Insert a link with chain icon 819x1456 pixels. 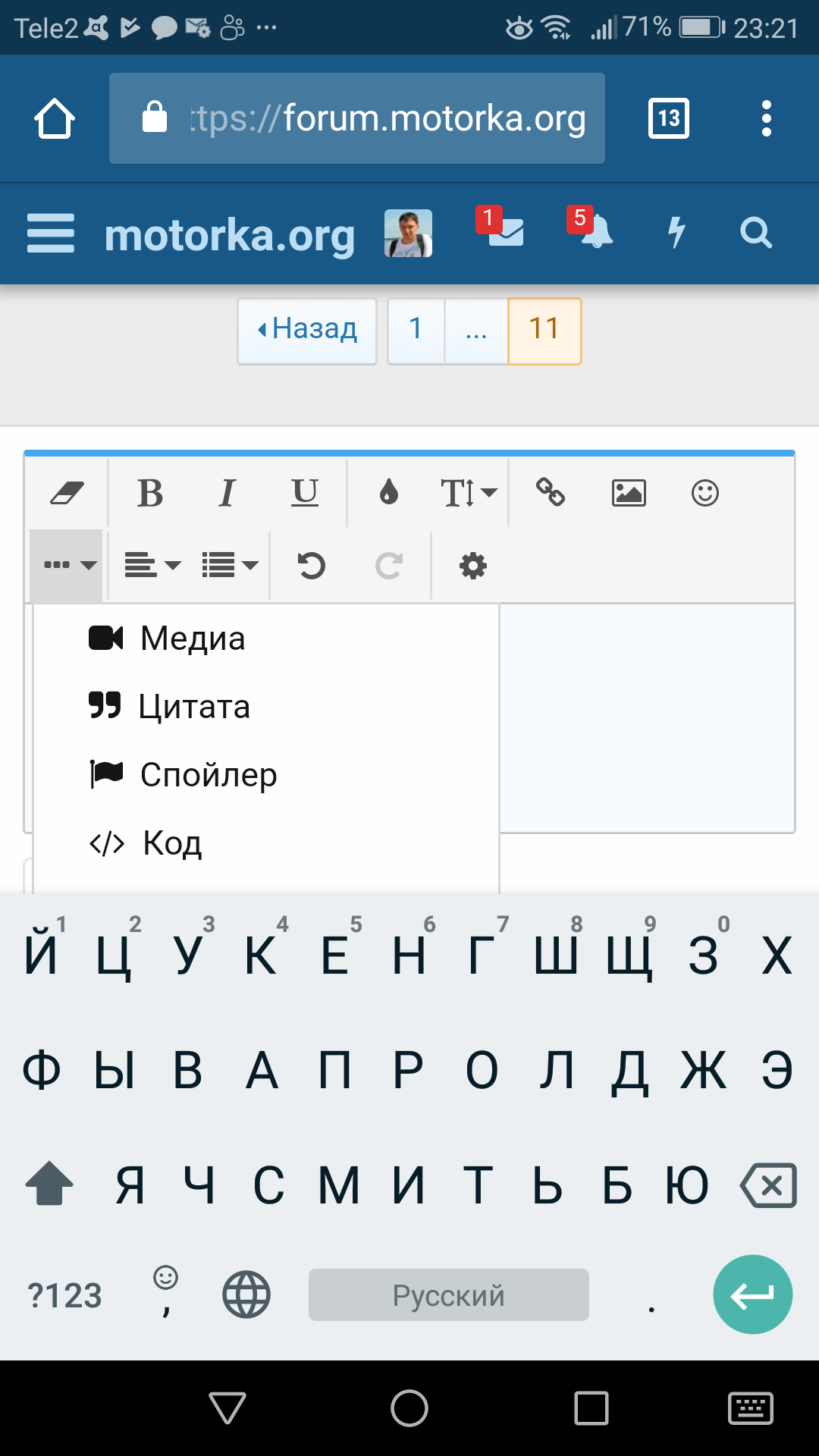point(551,493)
